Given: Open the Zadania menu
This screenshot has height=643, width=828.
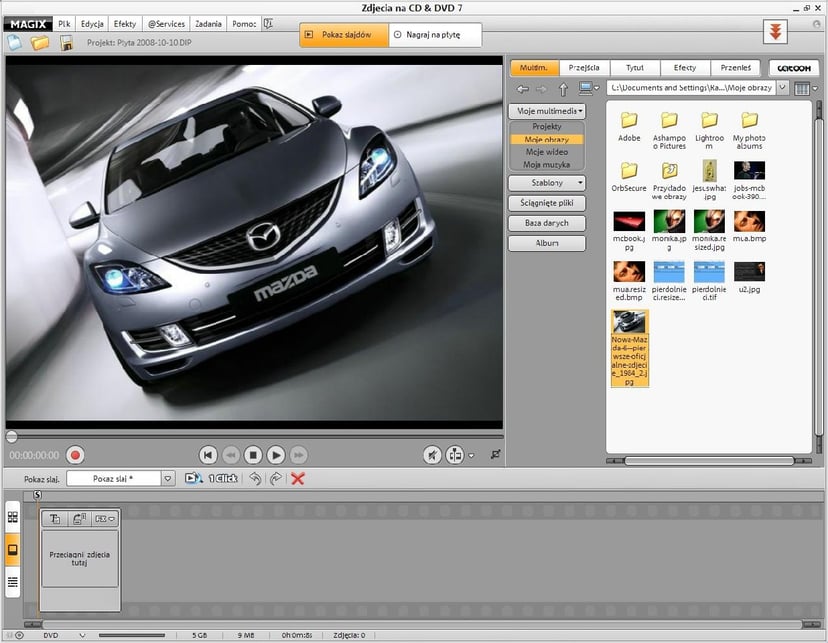Looking at the screenshot, I should 208,24.
